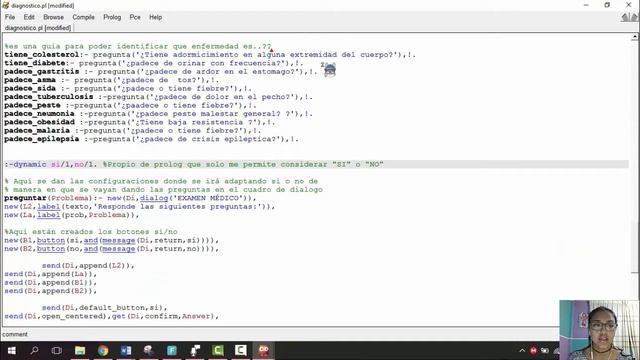
Task: Click the 'padece_epilepsia' predicate name
Action: click(x=42, y=139)
